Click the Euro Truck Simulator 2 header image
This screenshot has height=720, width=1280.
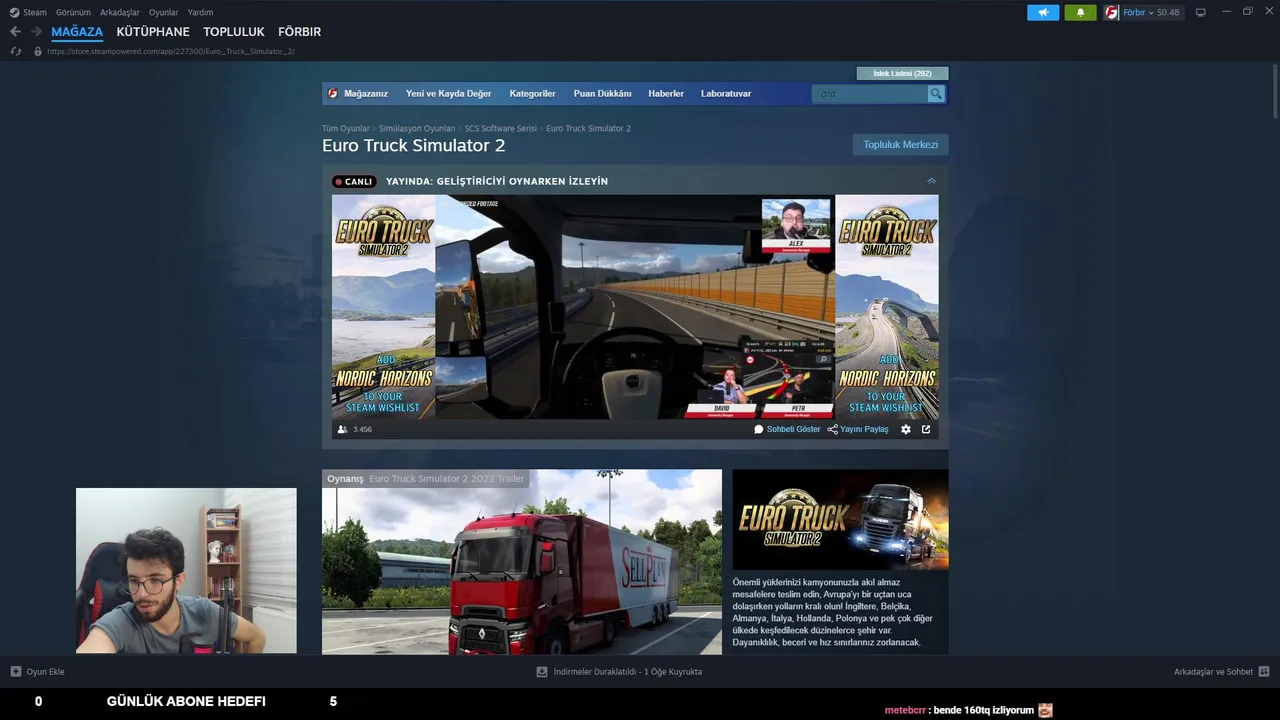[840, 519]
